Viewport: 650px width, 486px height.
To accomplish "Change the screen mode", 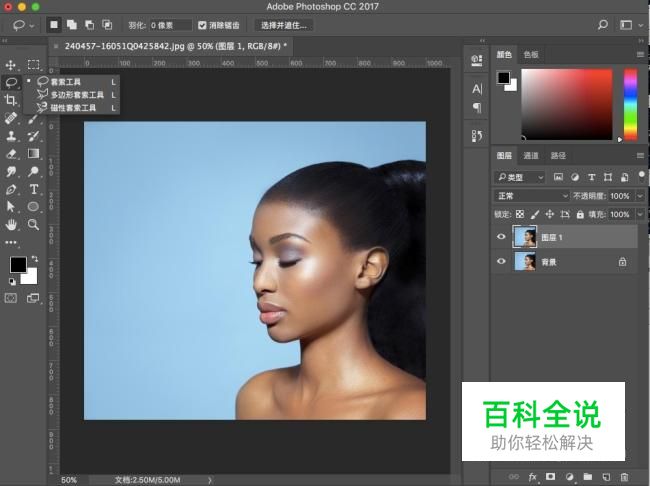I will (33, 298).
